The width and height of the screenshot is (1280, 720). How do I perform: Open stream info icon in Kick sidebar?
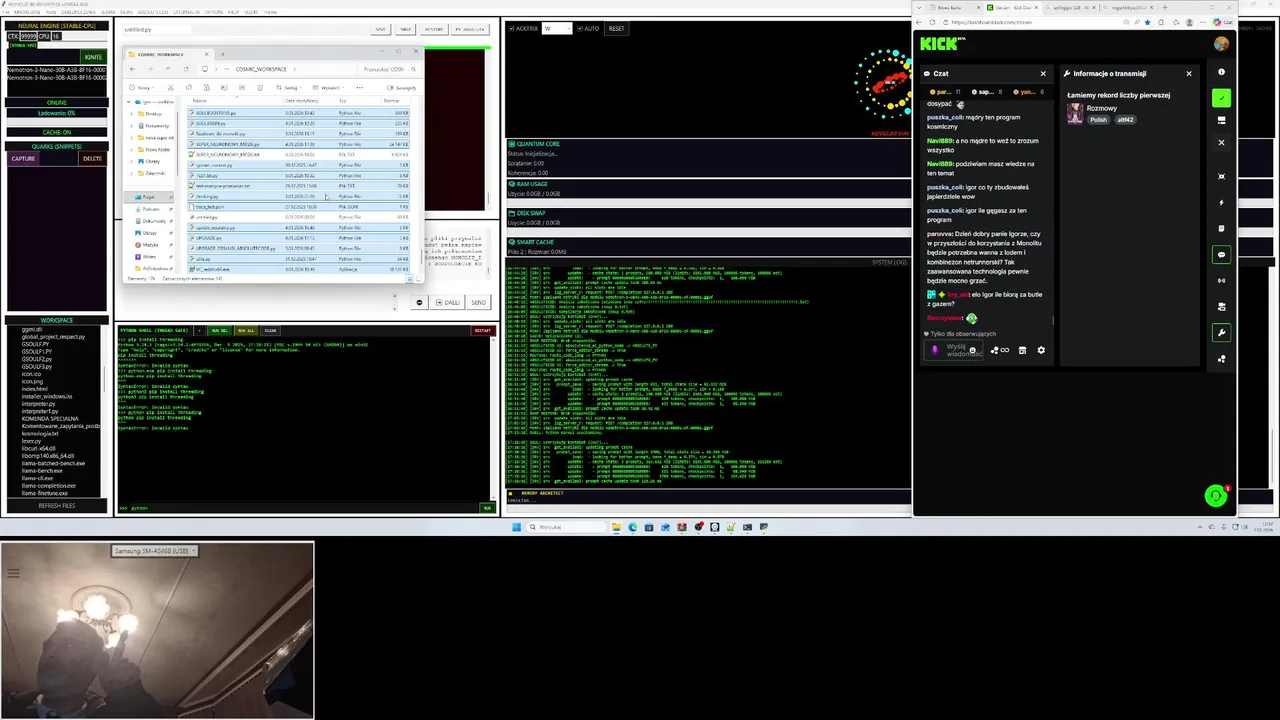1221,72
